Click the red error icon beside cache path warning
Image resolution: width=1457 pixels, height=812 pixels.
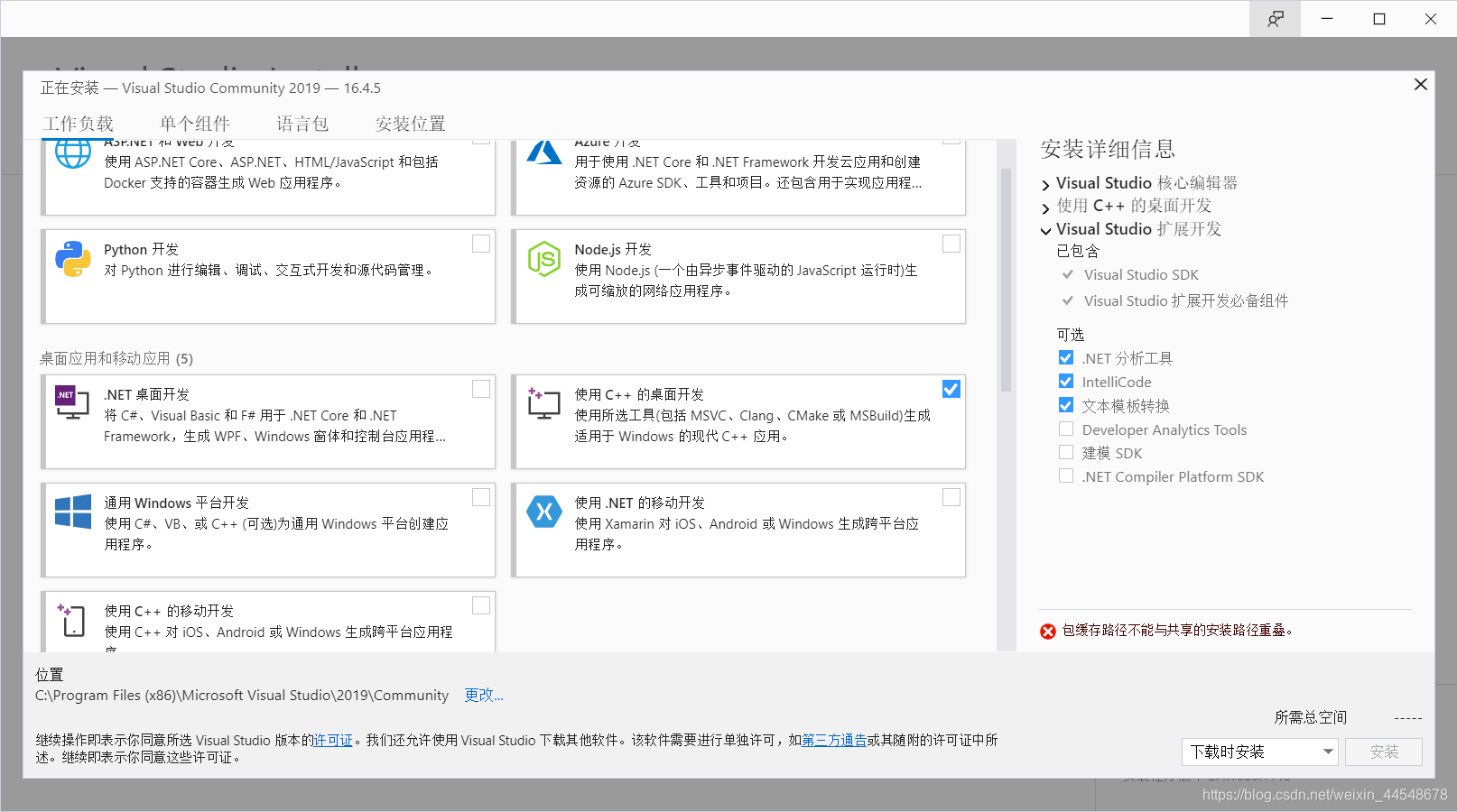(x=1048, y=632)
